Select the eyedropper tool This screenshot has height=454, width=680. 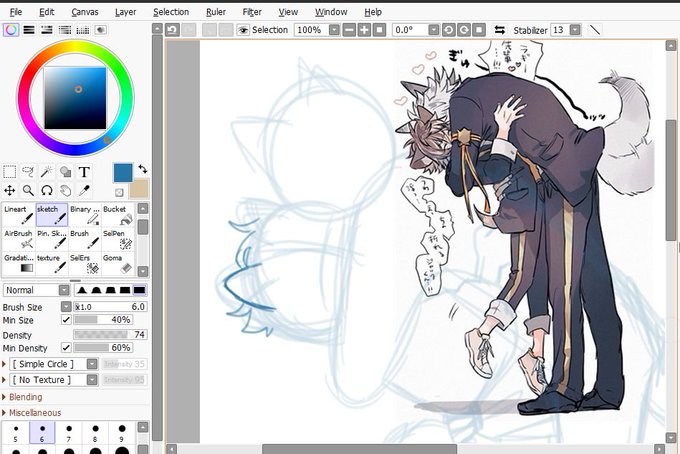pyautogui.click(x=84, y=190)
